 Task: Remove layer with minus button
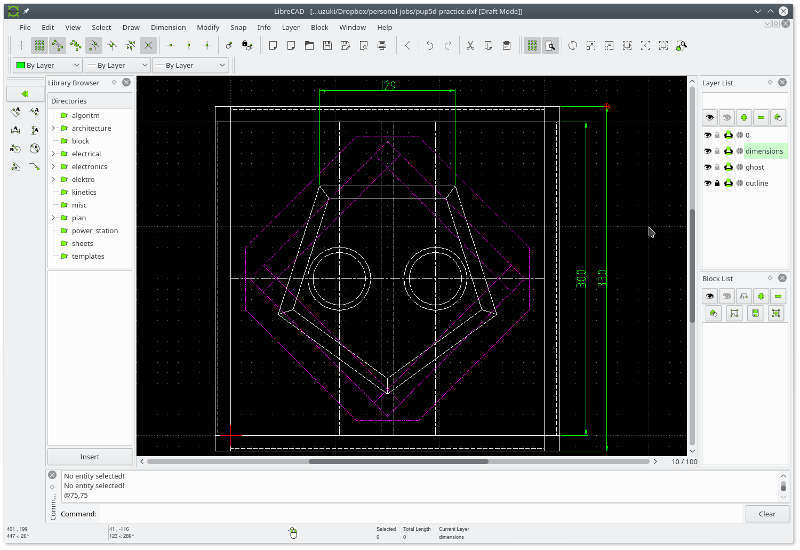coord(761,118)
